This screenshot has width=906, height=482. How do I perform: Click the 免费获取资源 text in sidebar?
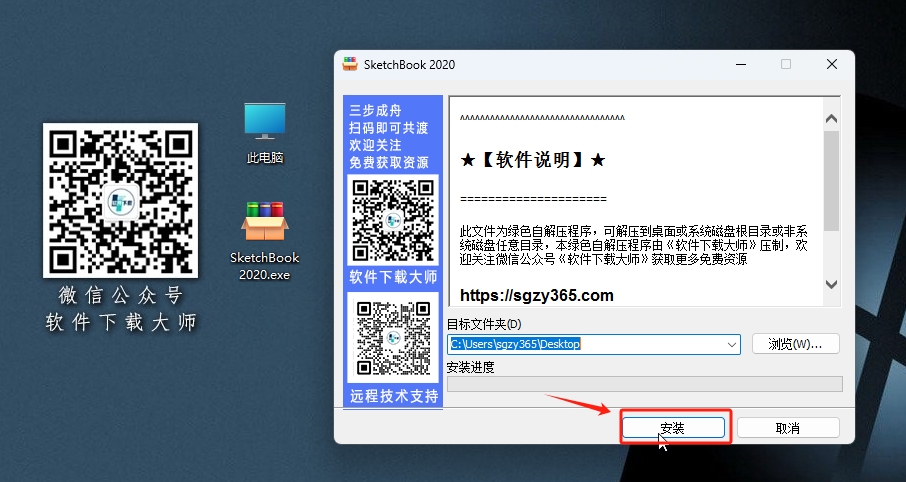(x=389, y=163)
